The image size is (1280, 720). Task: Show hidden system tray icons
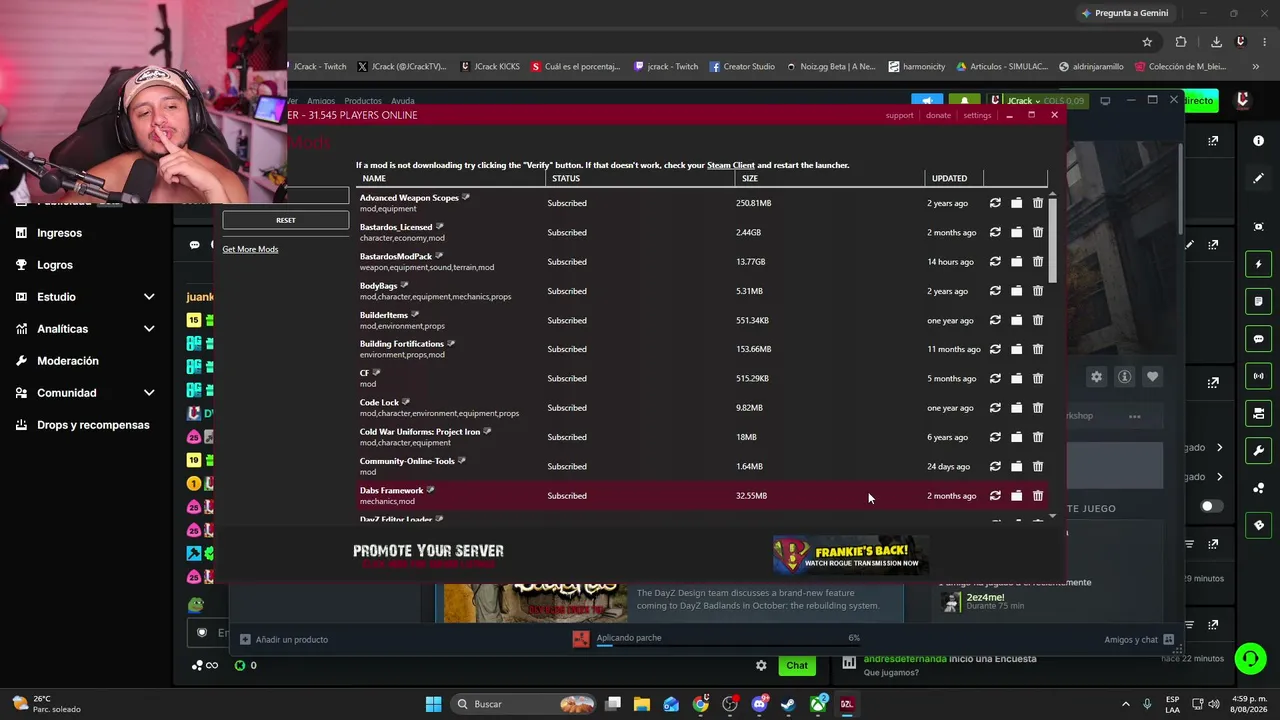point(1125,704)
